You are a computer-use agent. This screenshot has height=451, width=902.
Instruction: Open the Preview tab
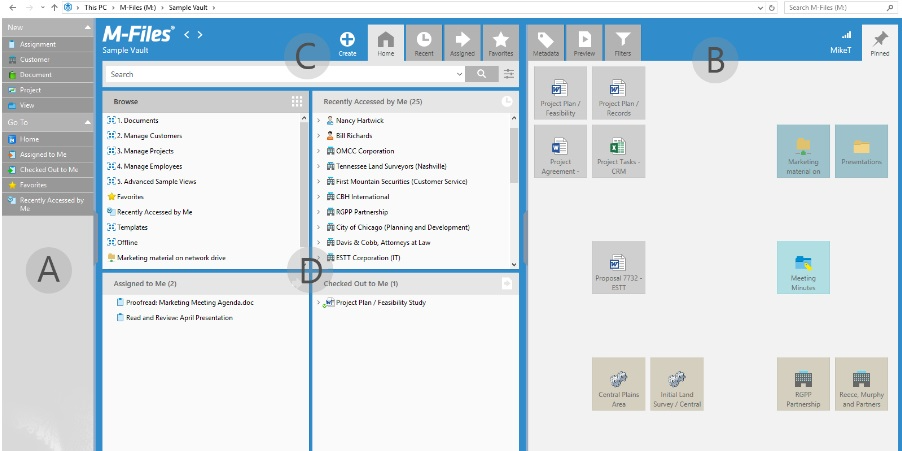[584, 43]
